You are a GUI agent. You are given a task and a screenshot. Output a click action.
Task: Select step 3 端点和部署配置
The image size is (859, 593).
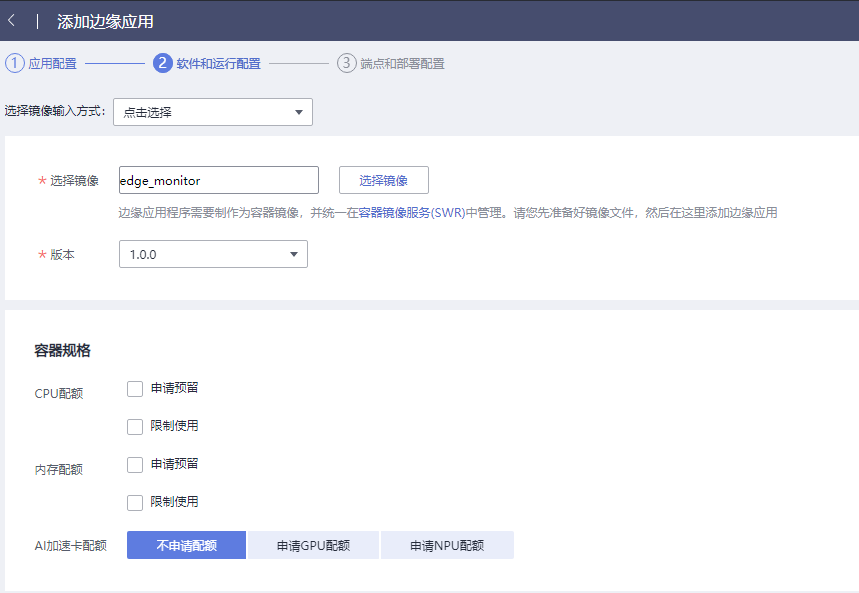click(x=391, y=64)
